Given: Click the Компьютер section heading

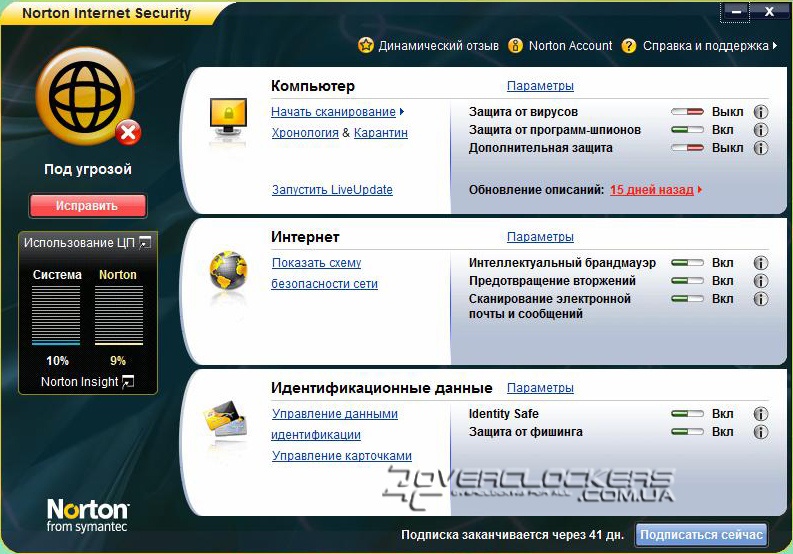Looking at the screenshot, I should (313, 86).
